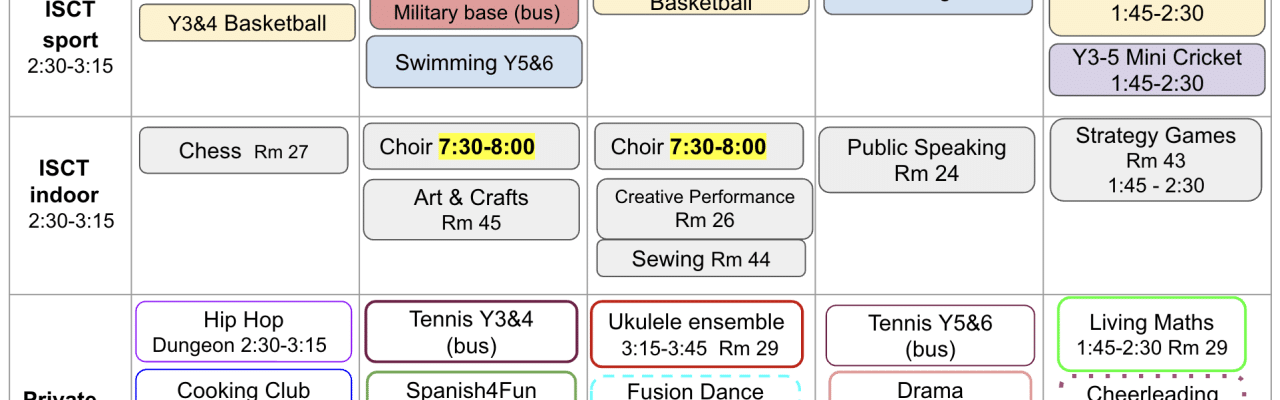Screen dimensions: 1280x400
Task: Click the Y3&4 Basketball box
Action: point(247,23)
